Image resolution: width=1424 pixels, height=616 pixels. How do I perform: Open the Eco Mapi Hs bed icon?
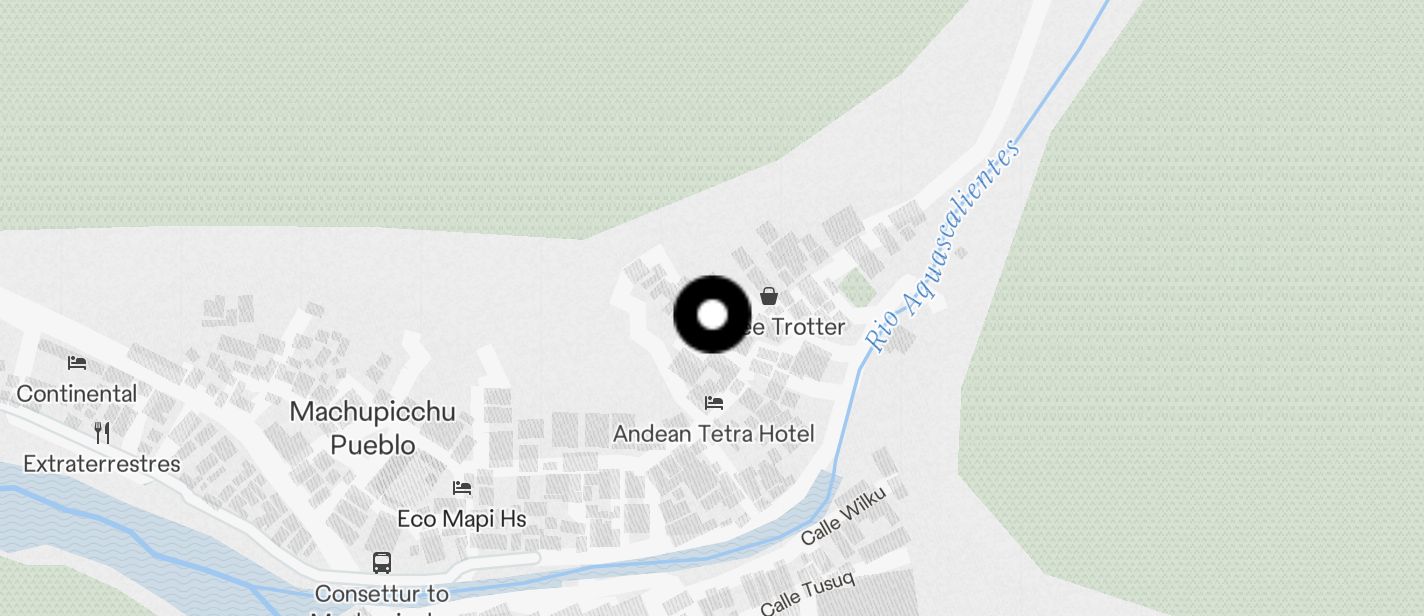pyautogui.click(x=462, y=488)
